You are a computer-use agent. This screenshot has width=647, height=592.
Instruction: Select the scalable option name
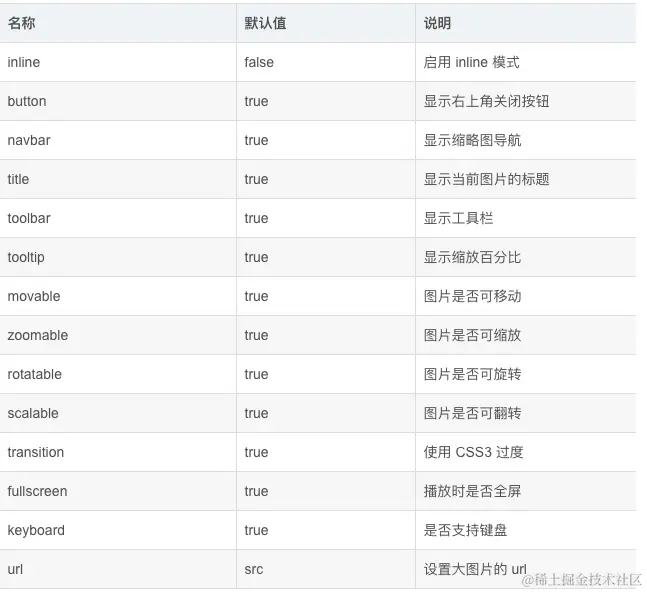pos(33,413)
